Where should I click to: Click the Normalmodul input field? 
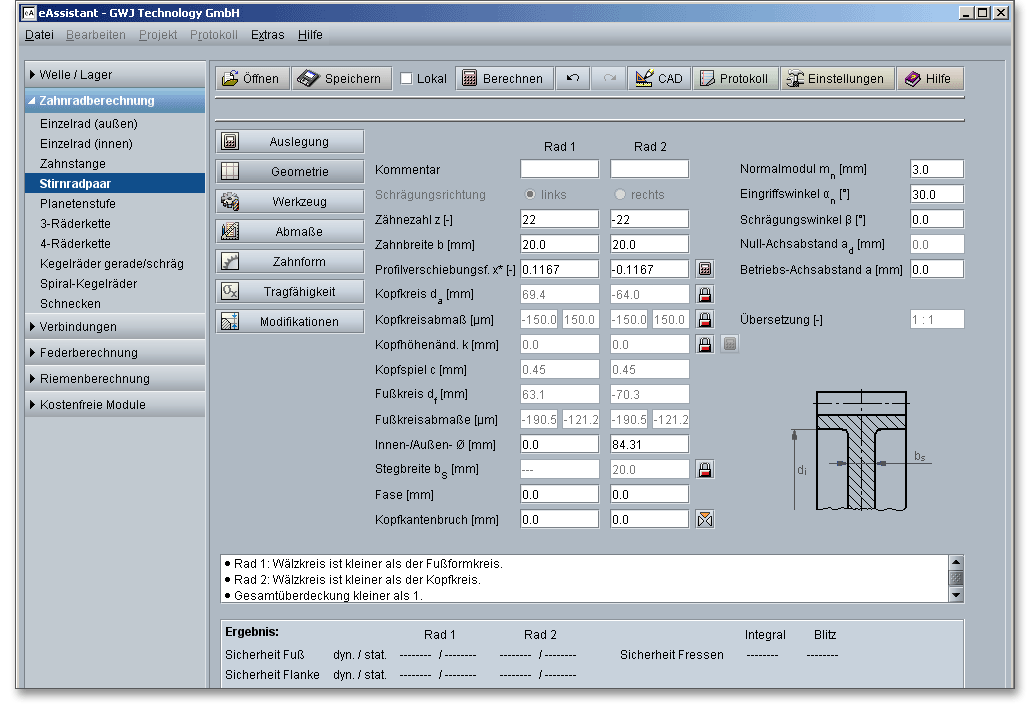point(936,169)
